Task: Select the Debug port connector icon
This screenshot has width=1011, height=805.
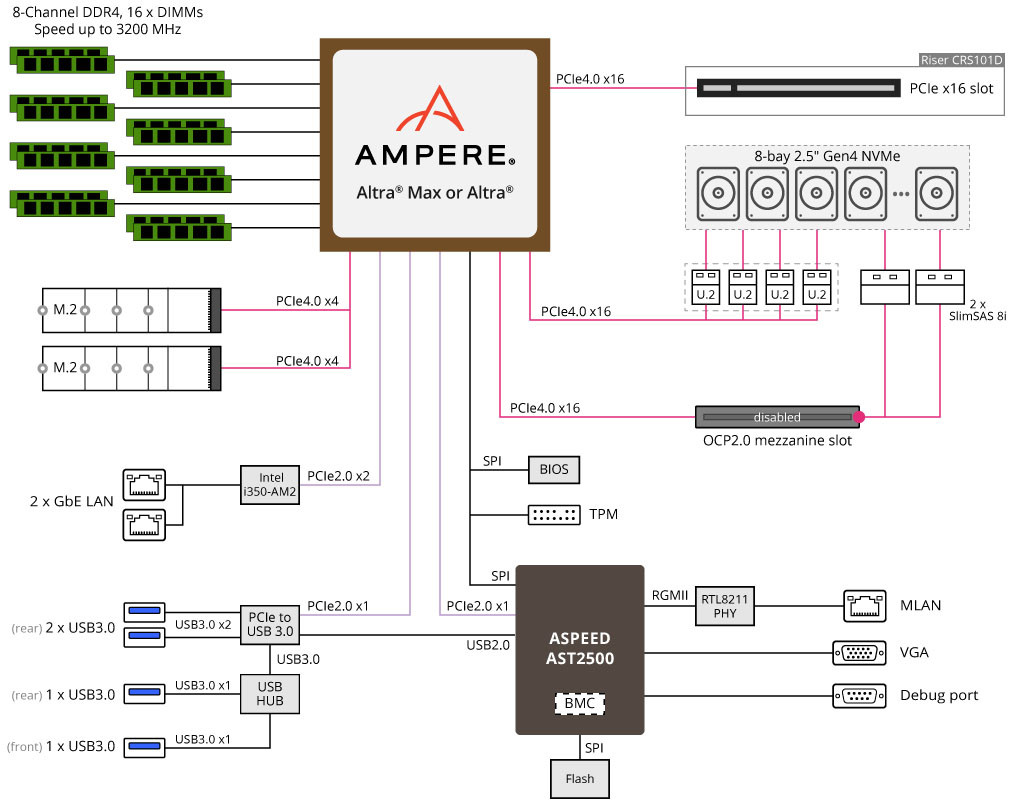Action: [859, 696]
